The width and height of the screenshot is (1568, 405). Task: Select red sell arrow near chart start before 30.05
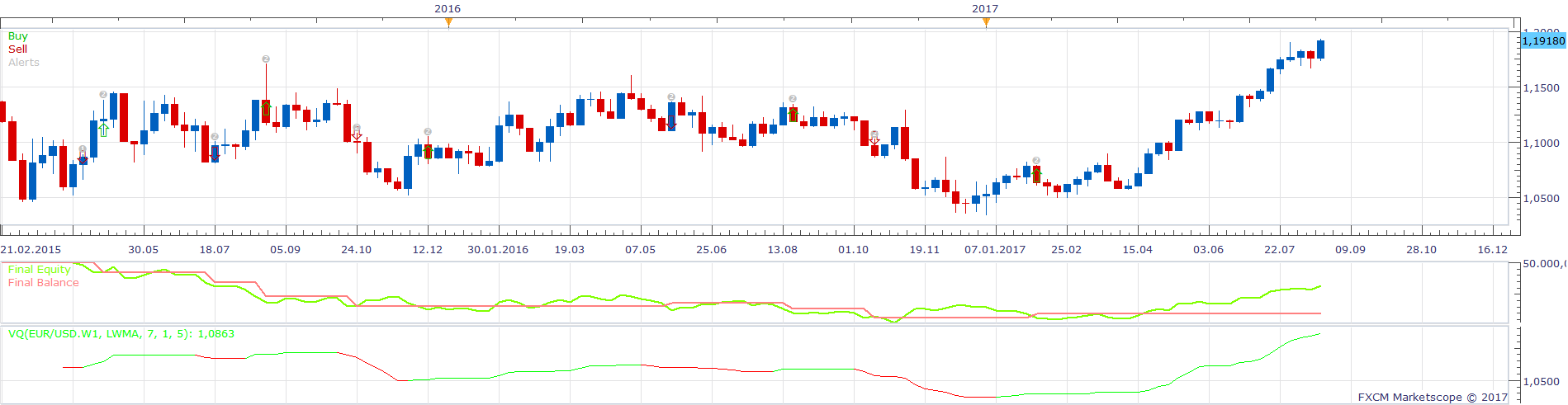(83, 160)
